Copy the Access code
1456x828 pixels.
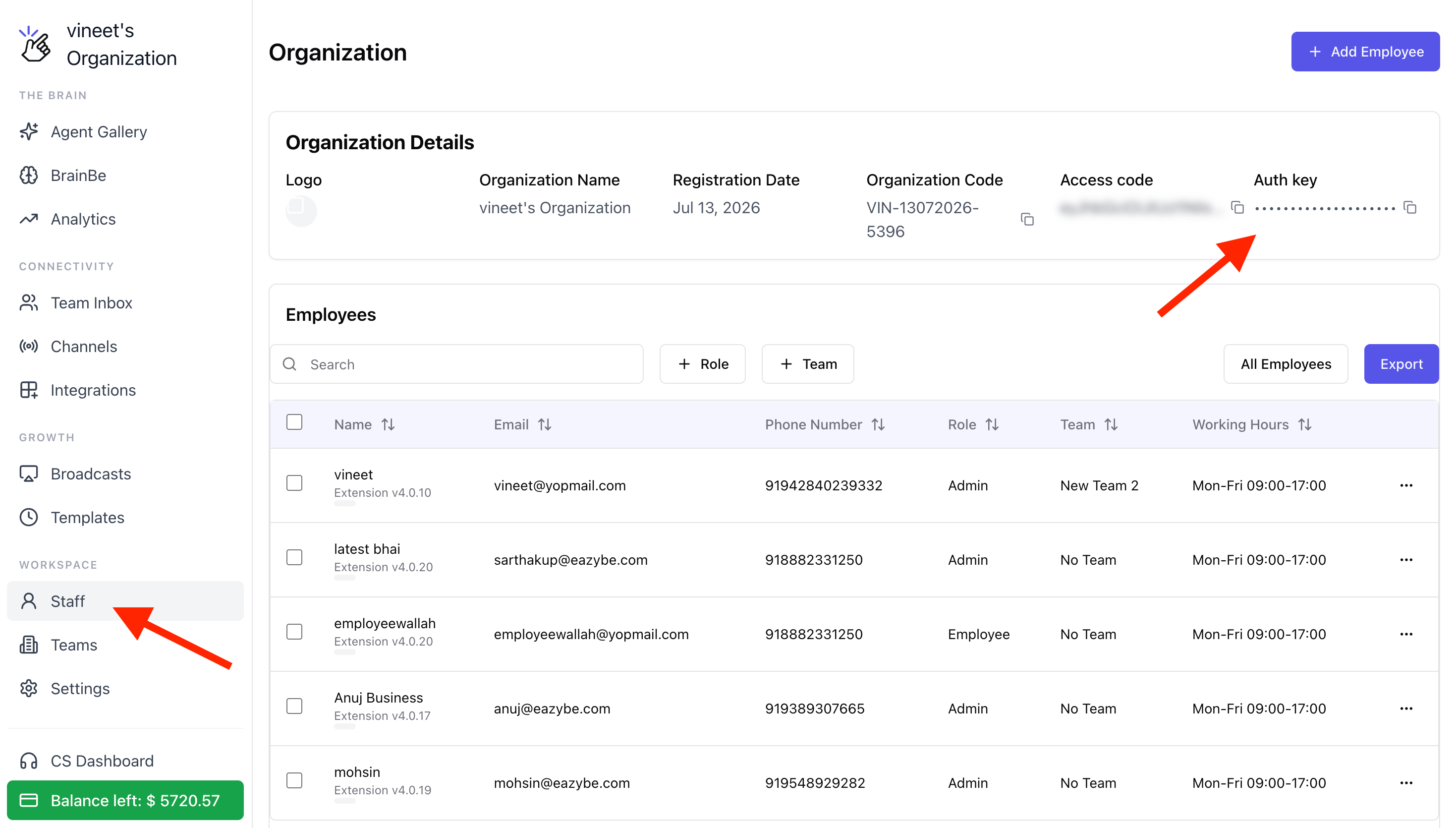(1237, 208)
